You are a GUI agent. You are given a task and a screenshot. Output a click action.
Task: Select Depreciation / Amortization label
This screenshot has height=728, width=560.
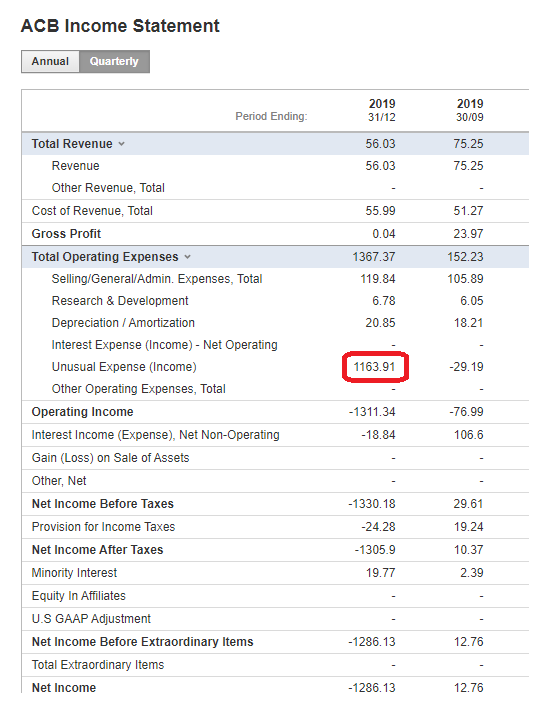tap(123, 323)
